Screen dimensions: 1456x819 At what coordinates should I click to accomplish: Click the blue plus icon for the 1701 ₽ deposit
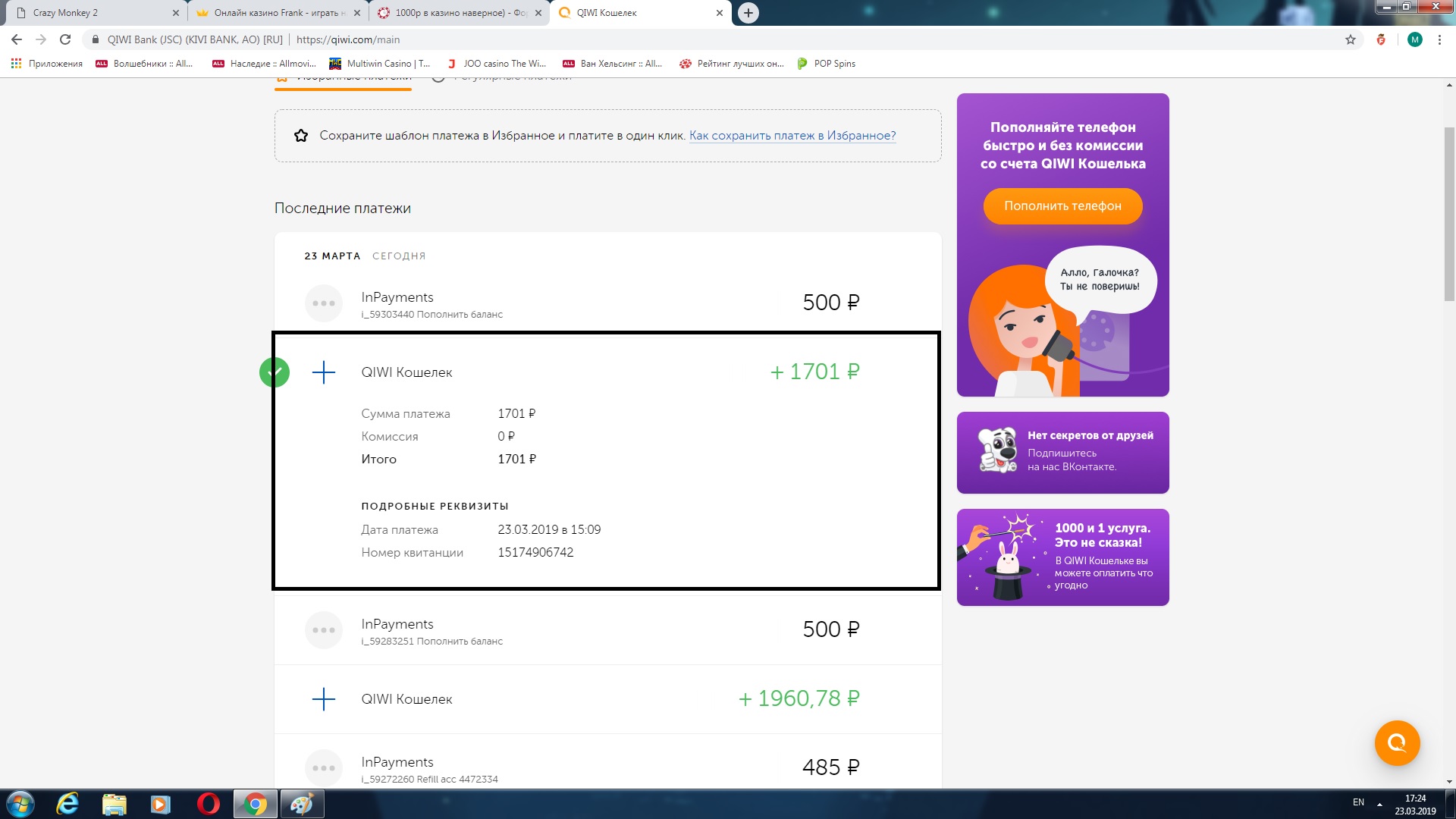[324, 372]
